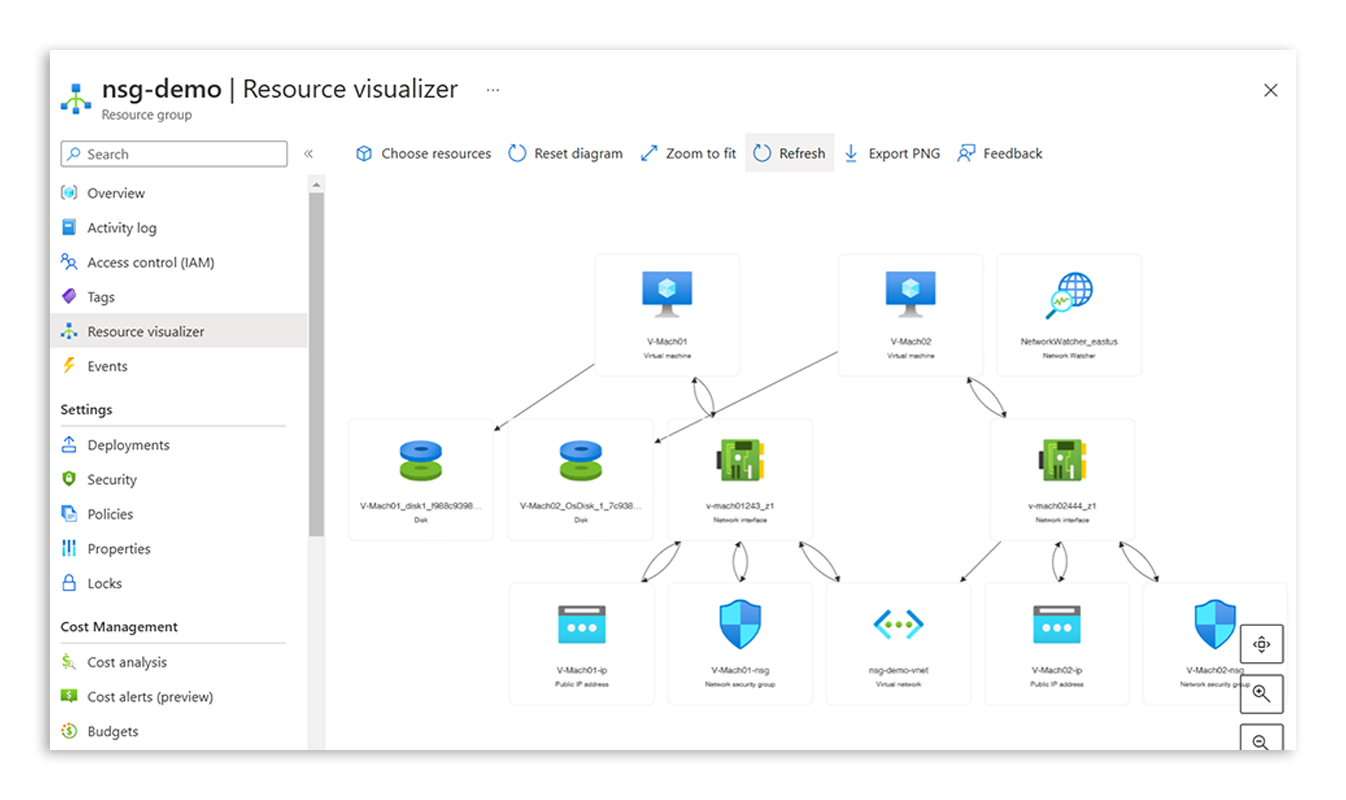Select the nsg-demo-vnet virtual network icon

pyautogui.click(x=897, y=625)
